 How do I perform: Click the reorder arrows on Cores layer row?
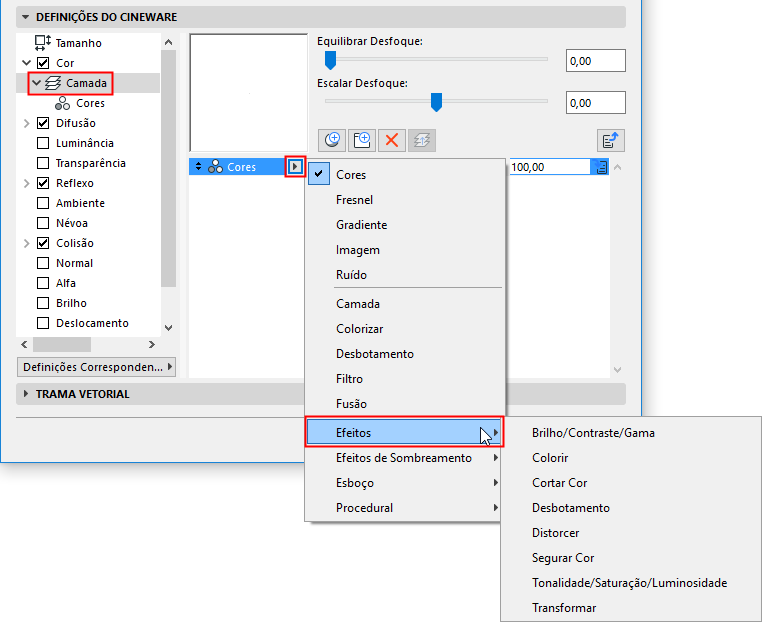[x=198, y=167]
